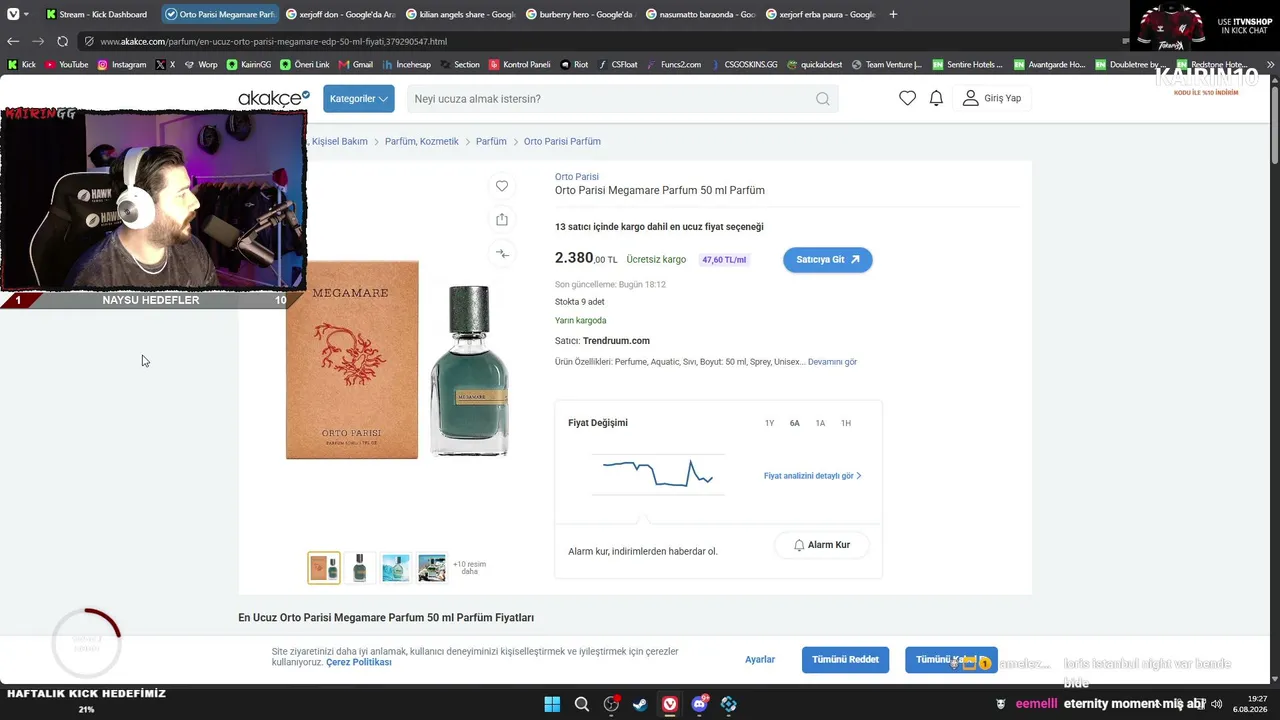1280x720 pixels.
Task: Go to the Parfüm, Kozmetik breadcrumb
Action: pos(422,142)
